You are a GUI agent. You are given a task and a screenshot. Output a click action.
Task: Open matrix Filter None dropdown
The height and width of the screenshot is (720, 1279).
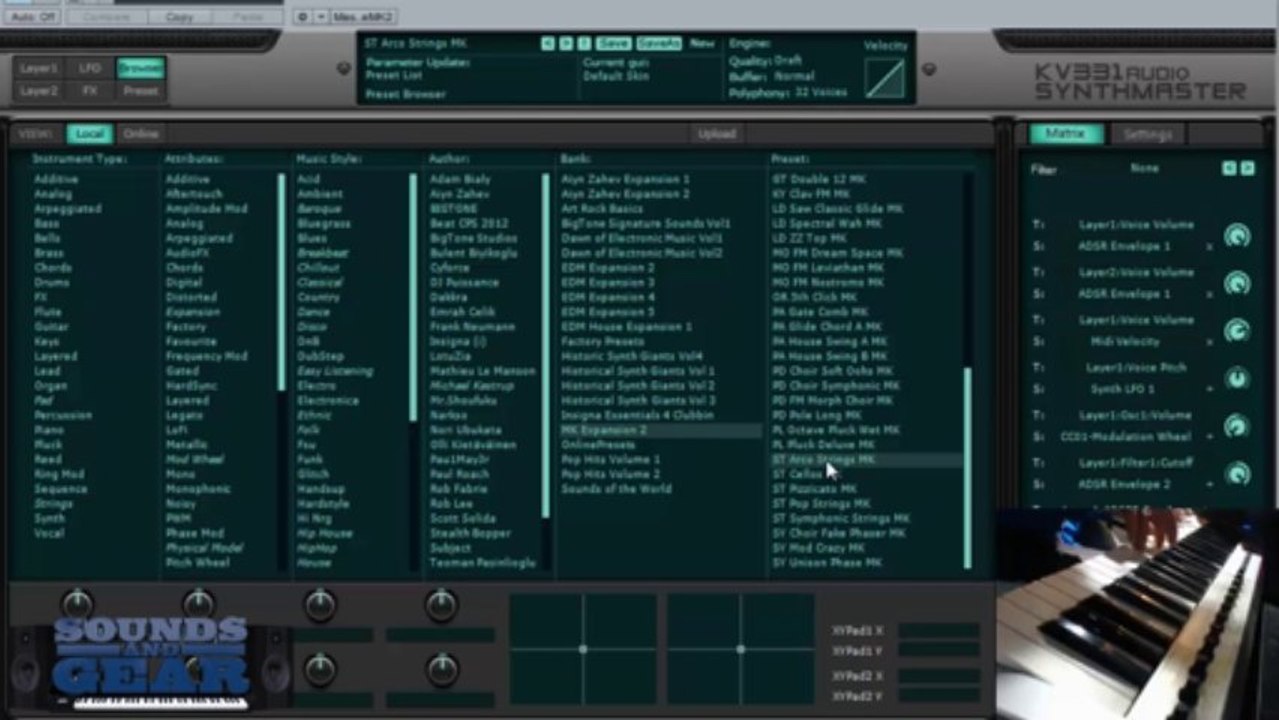point(1145,168)
